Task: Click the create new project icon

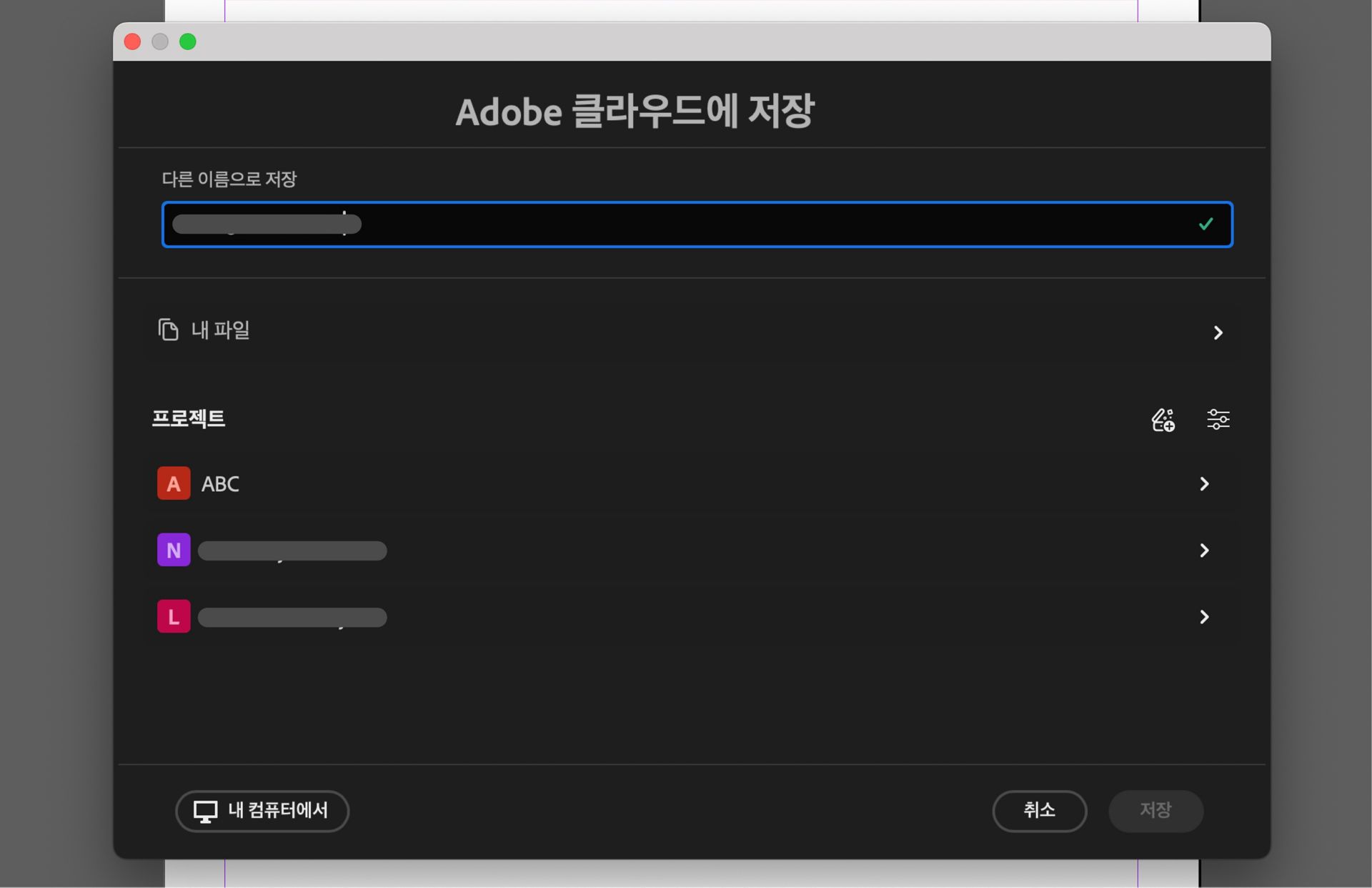Action: pos(1163,420)
